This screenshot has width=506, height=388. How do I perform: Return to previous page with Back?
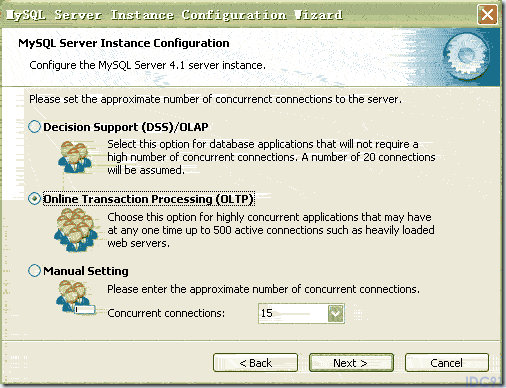coord(255,363)
